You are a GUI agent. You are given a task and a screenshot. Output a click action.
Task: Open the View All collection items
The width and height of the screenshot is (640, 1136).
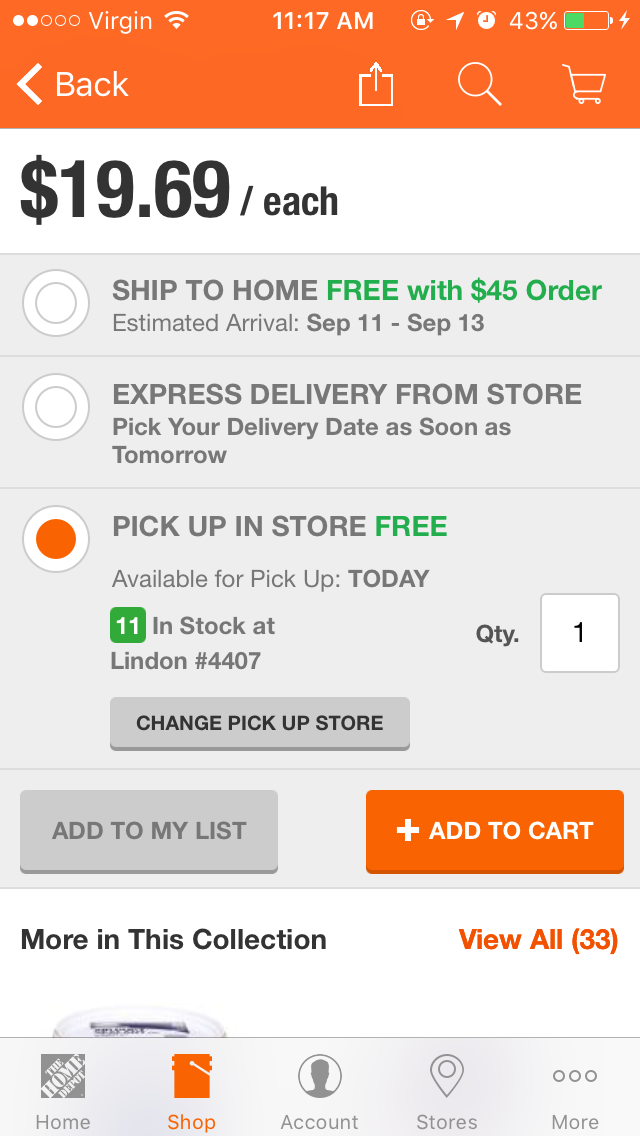538,939
